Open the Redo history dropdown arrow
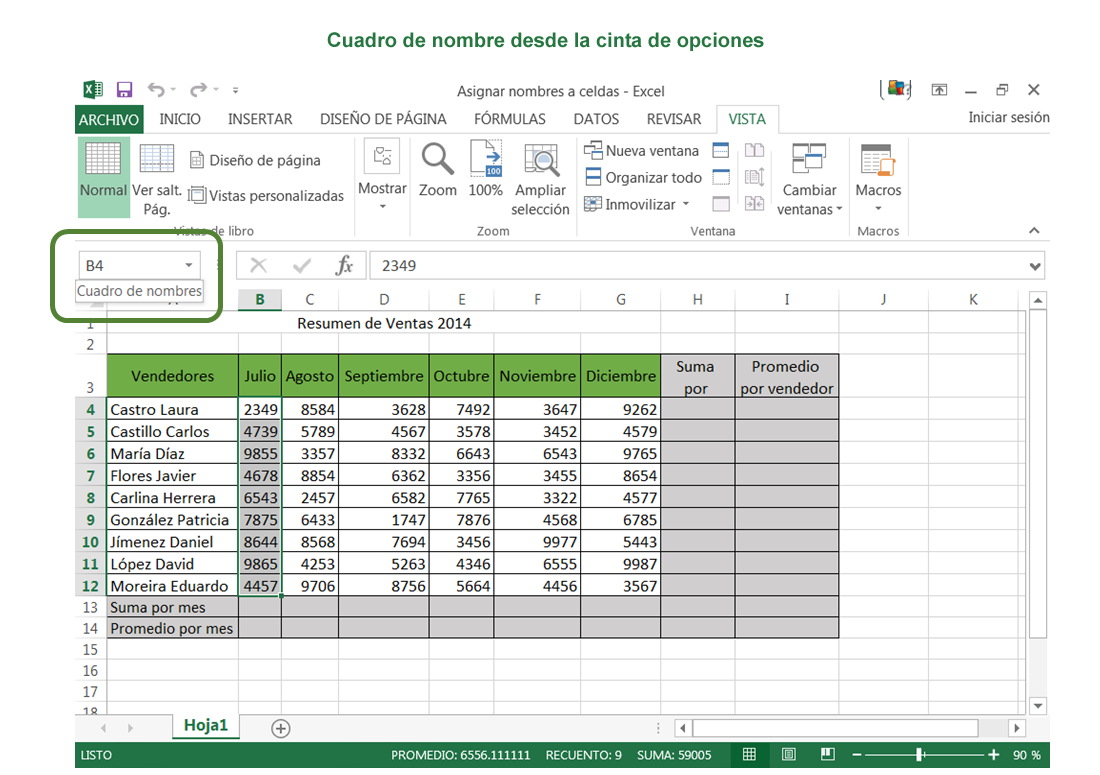The image size is (1100, 775). [216, 90]
